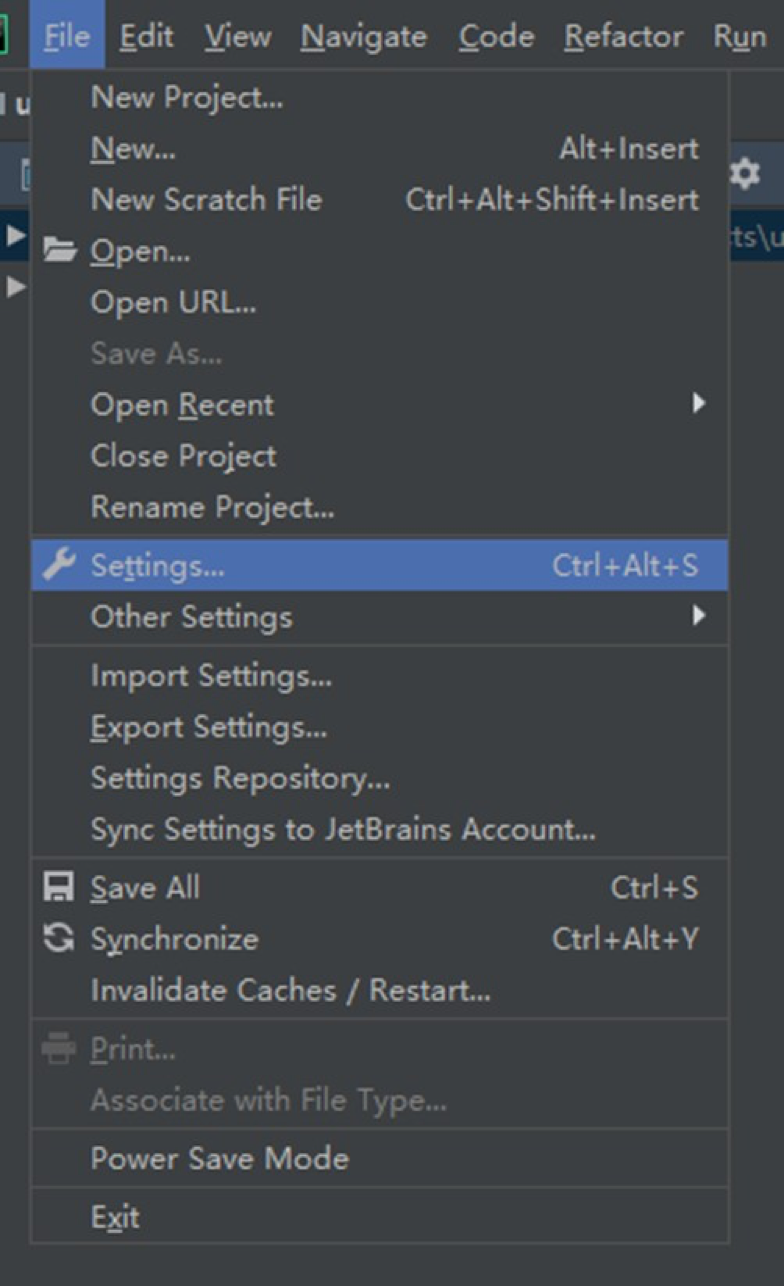
Task: Choose New Scratch File
Action: [206, 199]
